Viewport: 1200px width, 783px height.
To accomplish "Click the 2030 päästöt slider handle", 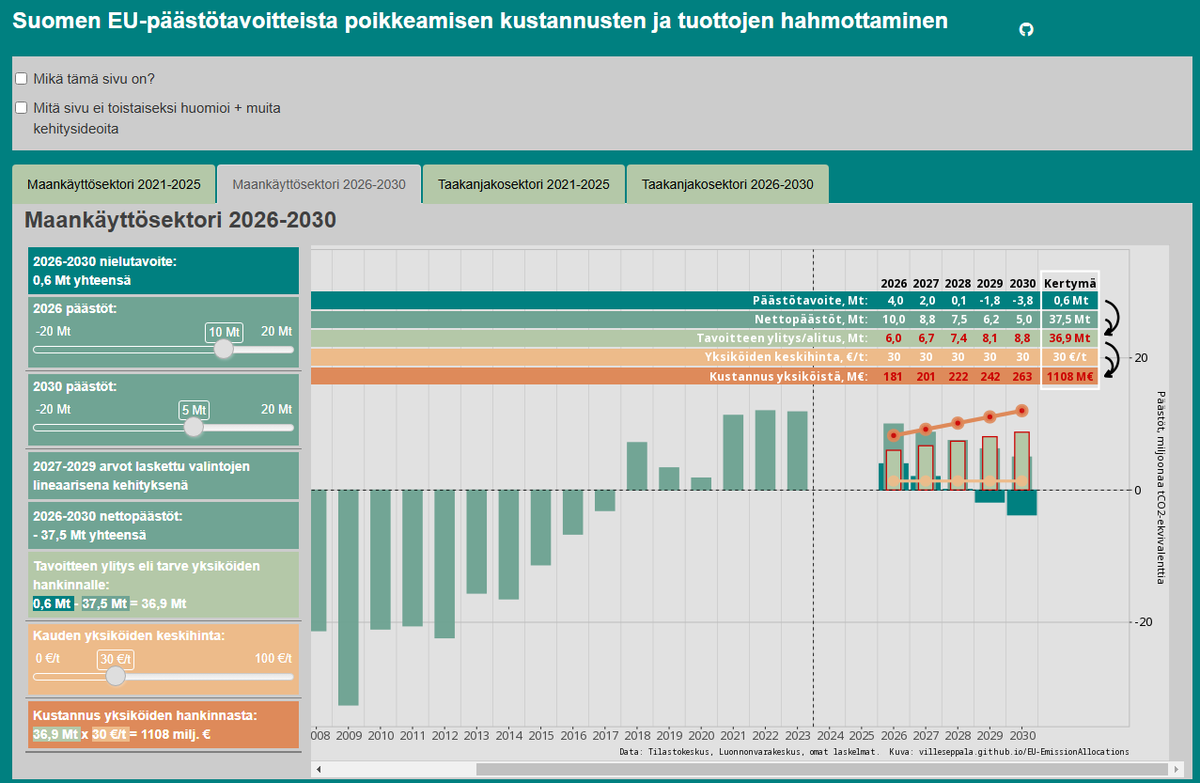I will [194, 427].
